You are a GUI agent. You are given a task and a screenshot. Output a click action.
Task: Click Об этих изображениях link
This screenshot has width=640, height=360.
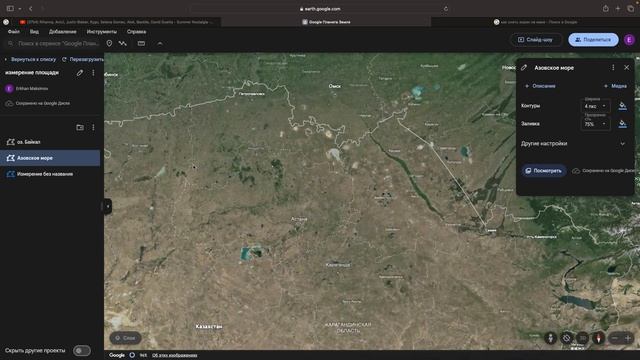[175, 356]
